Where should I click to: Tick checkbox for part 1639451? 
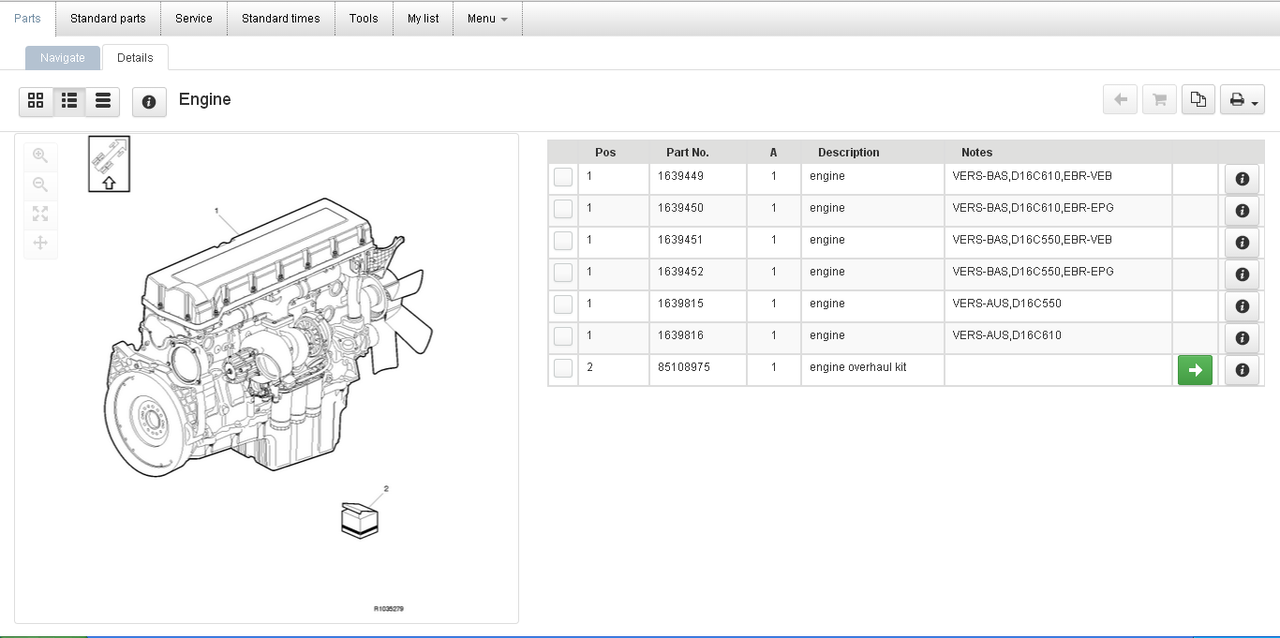pyautogui.click(x=563, y=241)
